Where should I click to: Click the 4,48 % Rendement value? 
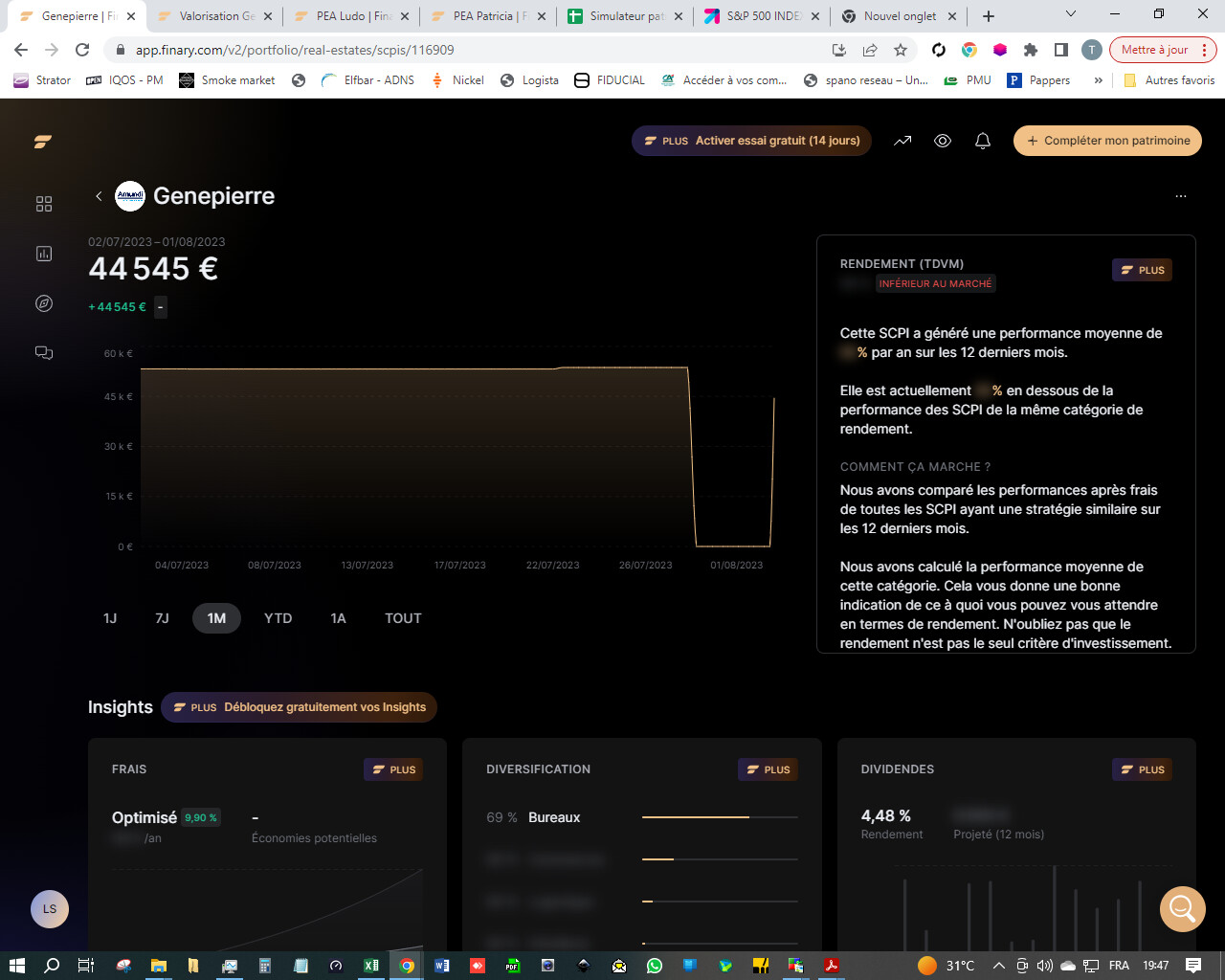click(886, 815)
